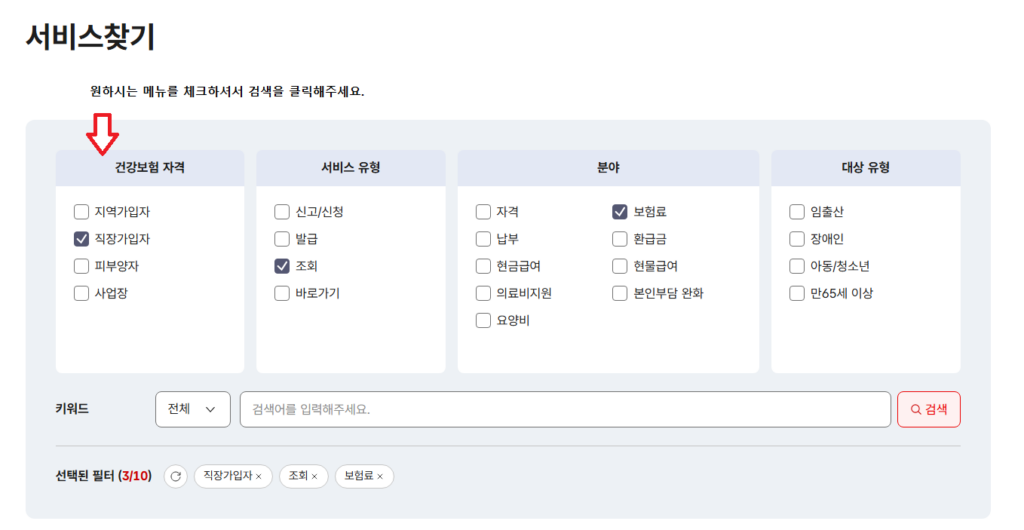Remove the 직장가입자 filter tag

pyautogui.click(x=259, y=476)
